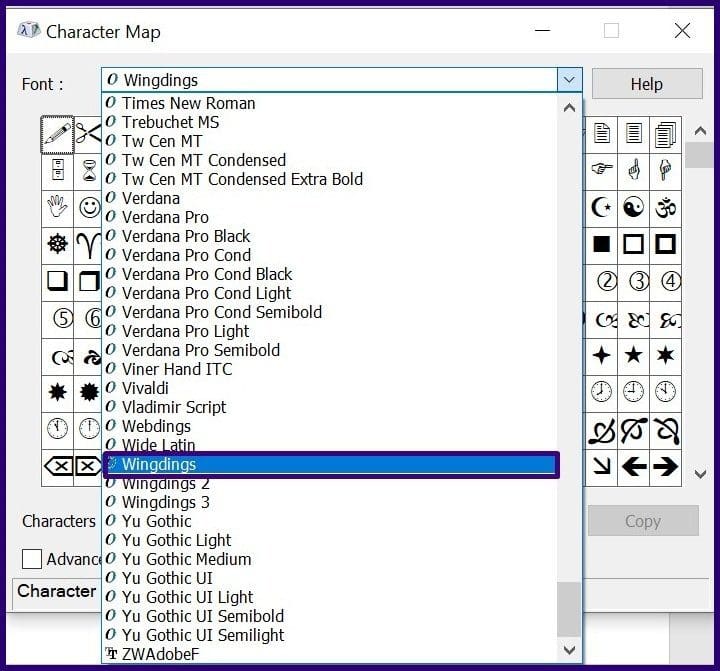The width and height of the screenshot is (720, 671).
Task: Pick the four-pointed star symbol
Action: (x=602, y=355)
